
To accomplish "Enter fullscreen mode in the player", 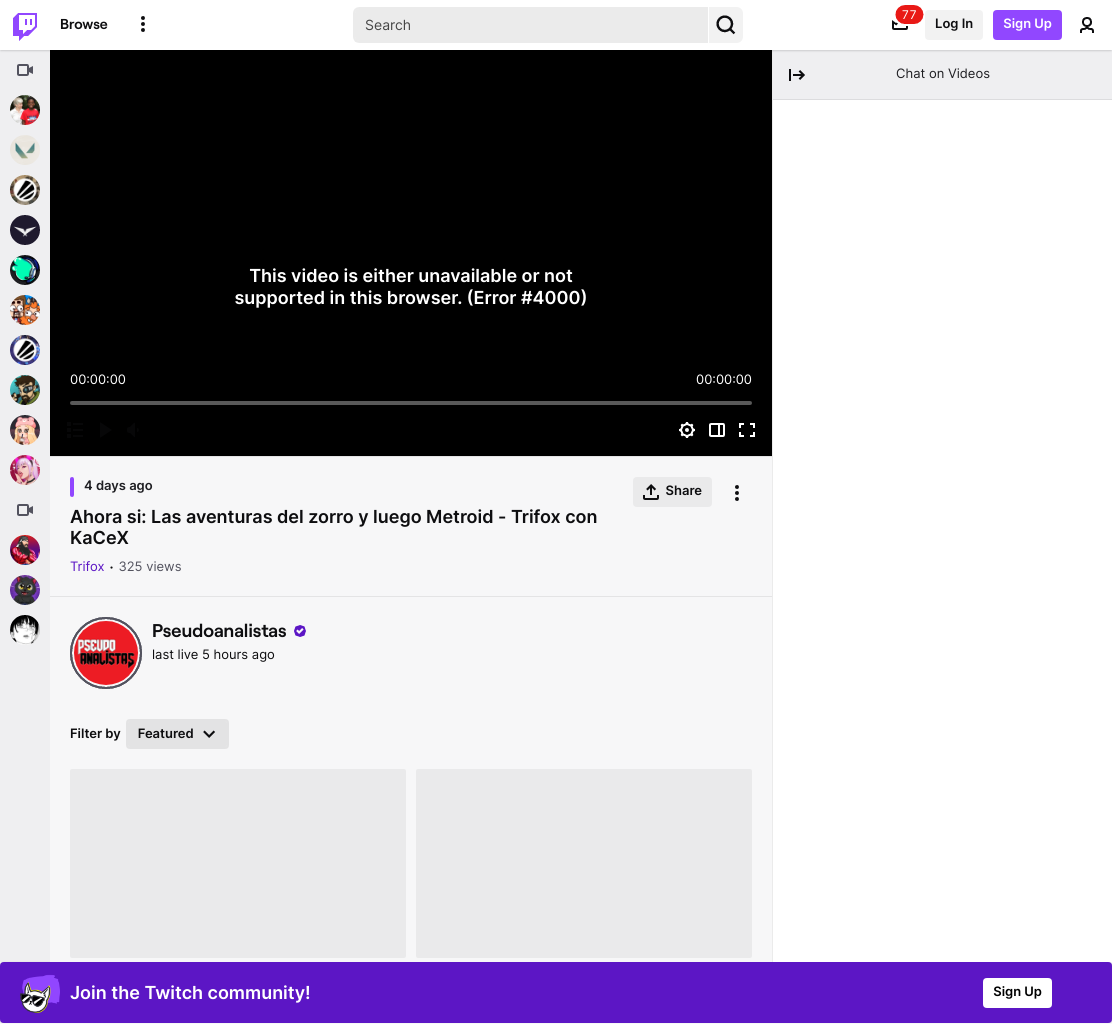I will tap(747, 430).
